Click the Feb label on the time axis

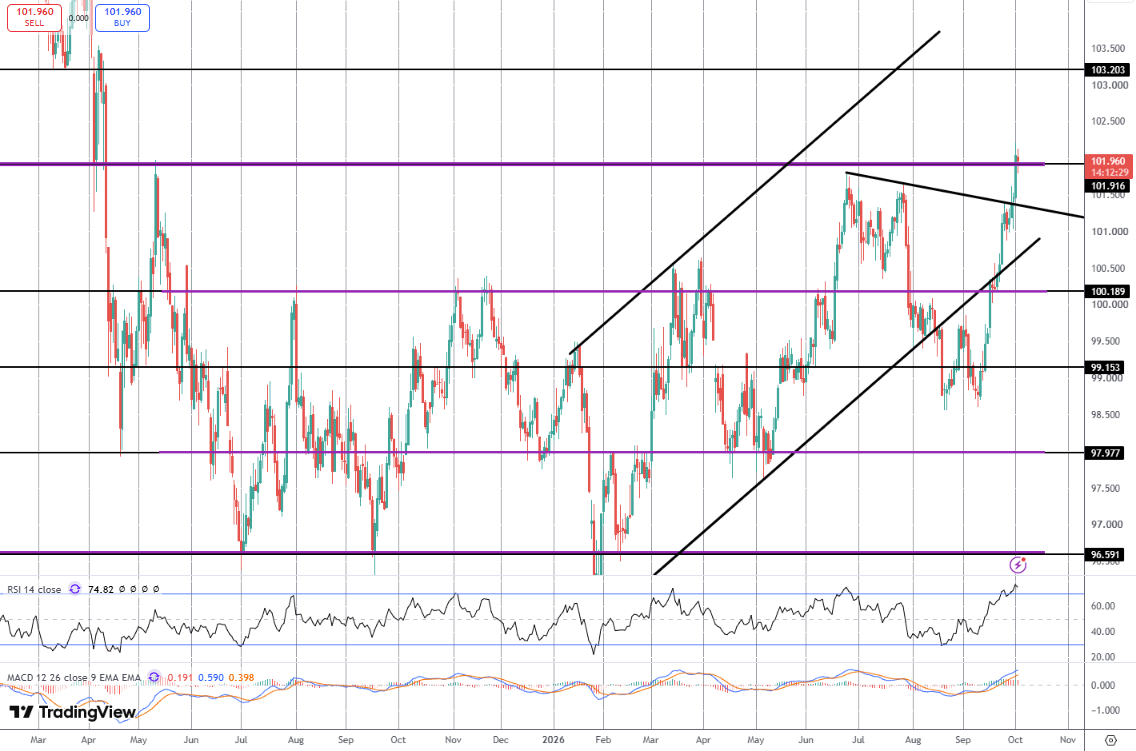603,739
